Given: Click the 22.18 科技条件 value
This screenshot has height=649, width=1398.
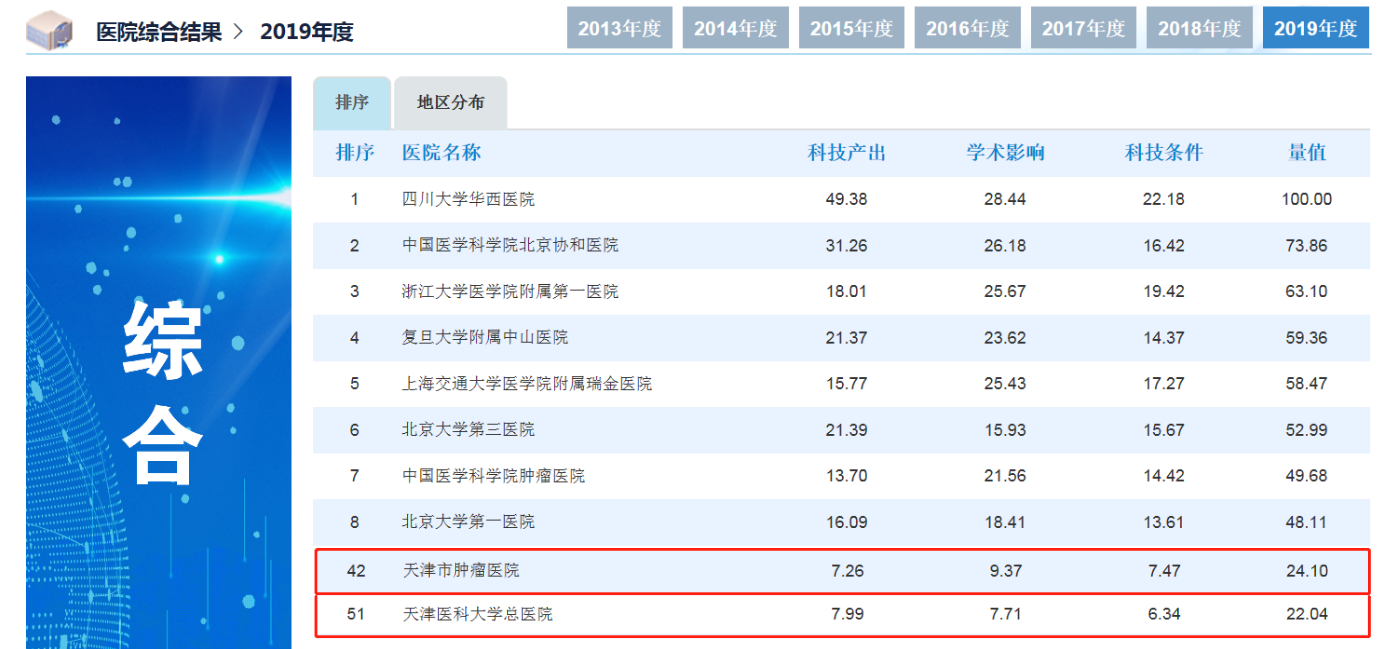Looking at the screenshot, I should tap(1164, 199).
